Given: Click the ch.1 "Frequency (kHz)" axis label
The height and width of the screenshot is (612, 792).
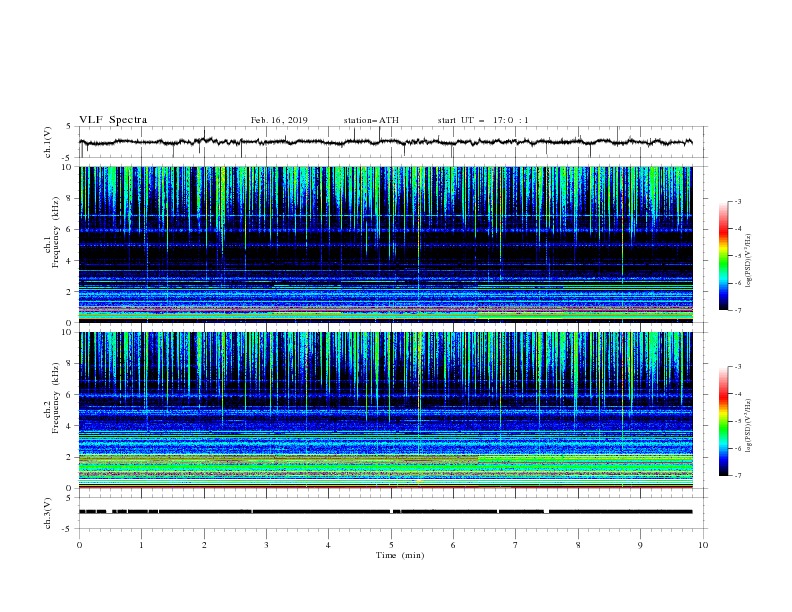Looking at the screenshot, I should (x=56, y=233).
